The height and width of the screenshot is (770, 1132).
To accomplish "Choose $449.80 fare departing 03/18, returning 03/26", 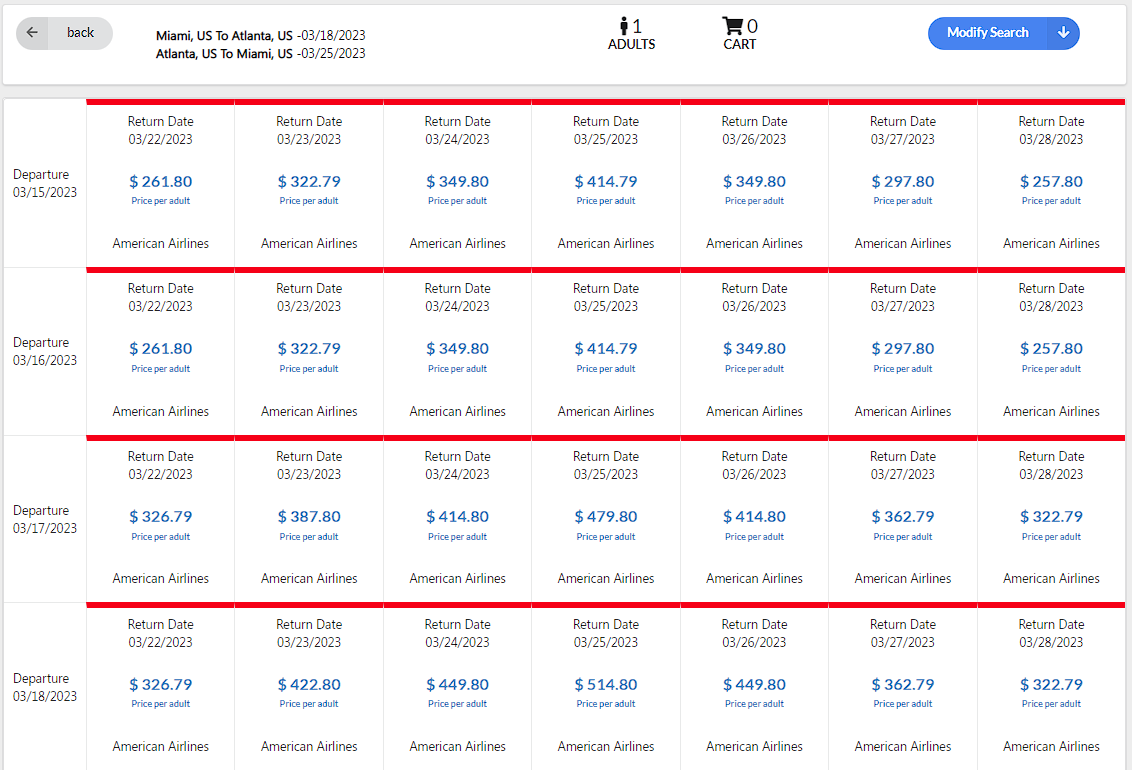I will coord(754,685).
